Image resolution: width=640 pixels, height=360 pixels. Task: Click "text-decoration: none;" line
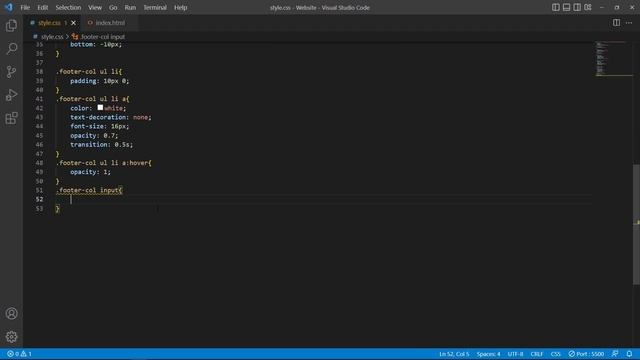click(111, 117)
